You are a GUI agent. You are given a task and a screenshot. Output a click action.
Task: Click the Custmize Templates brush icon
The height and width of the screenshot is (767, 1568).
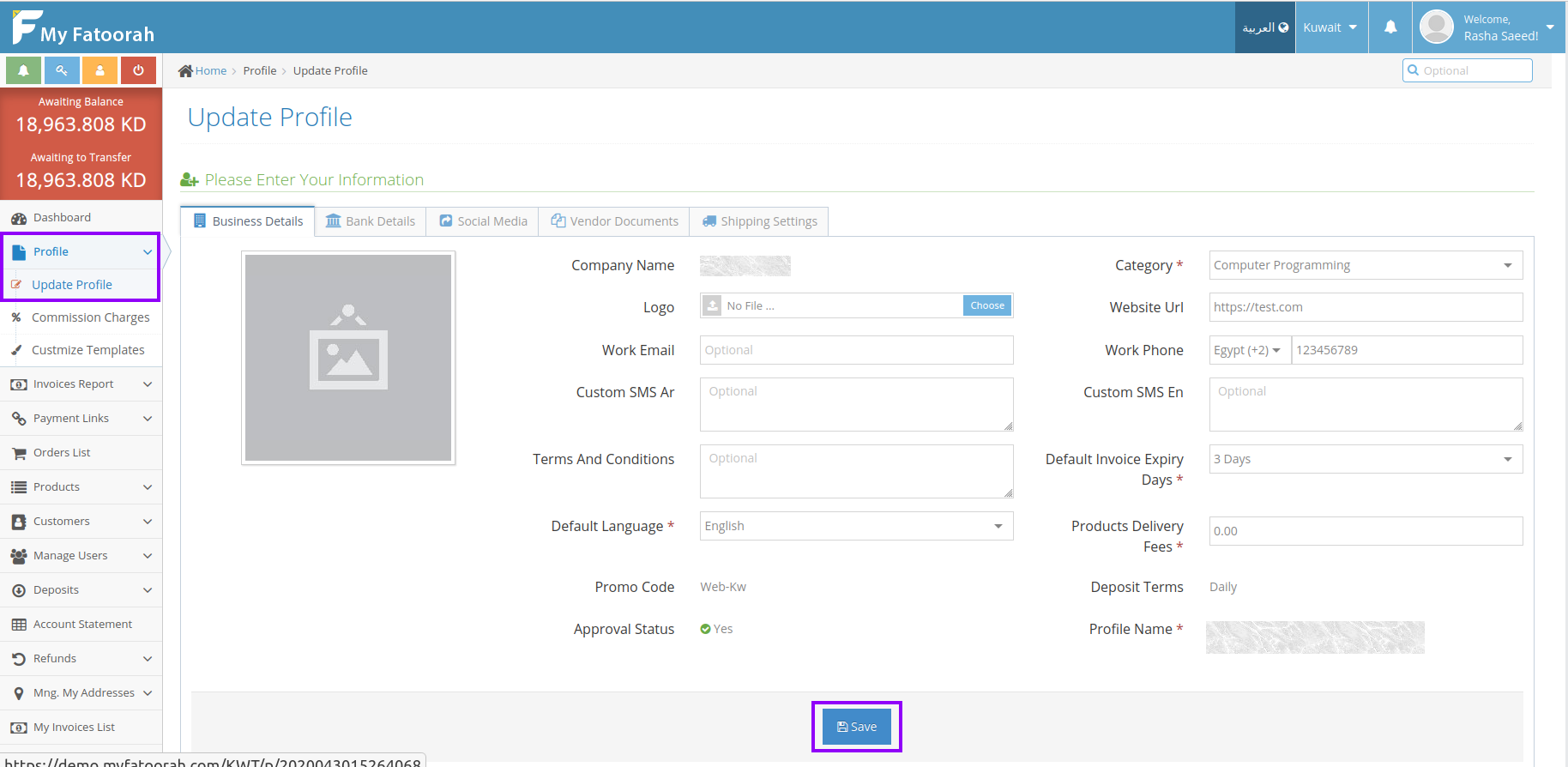point(16,350)
